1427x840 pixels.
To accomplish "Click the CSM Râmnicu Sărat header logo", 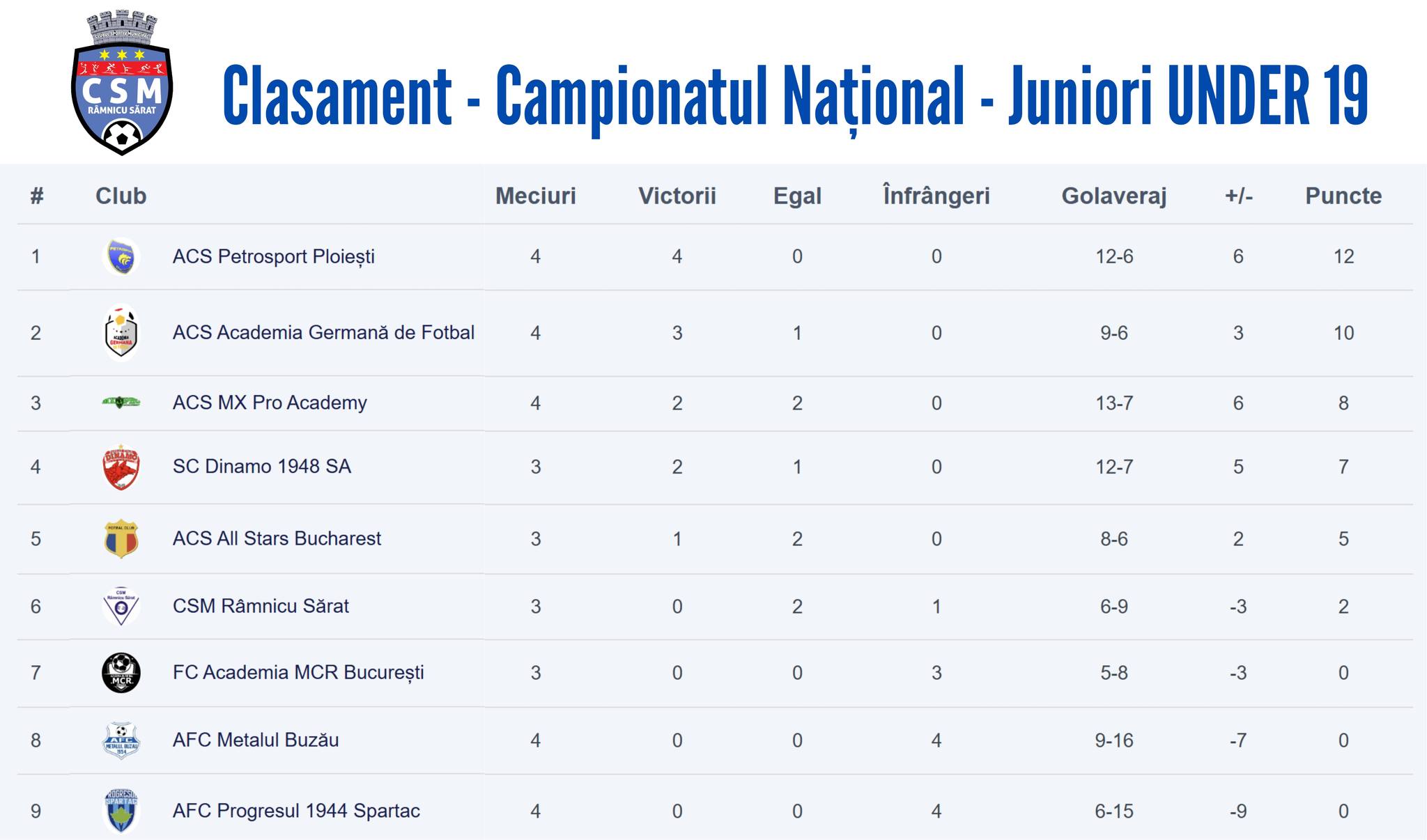I will coord(122,84).
